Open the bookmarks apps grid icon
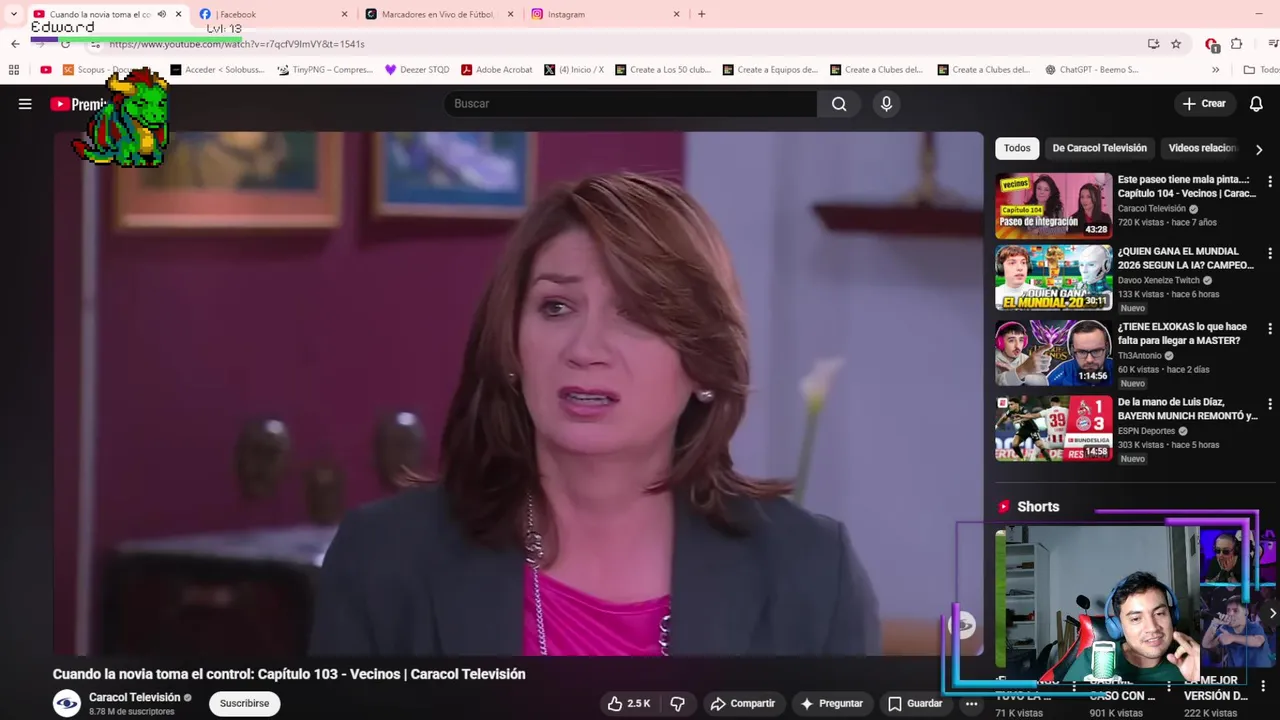1280x720 pixels. 13,70
